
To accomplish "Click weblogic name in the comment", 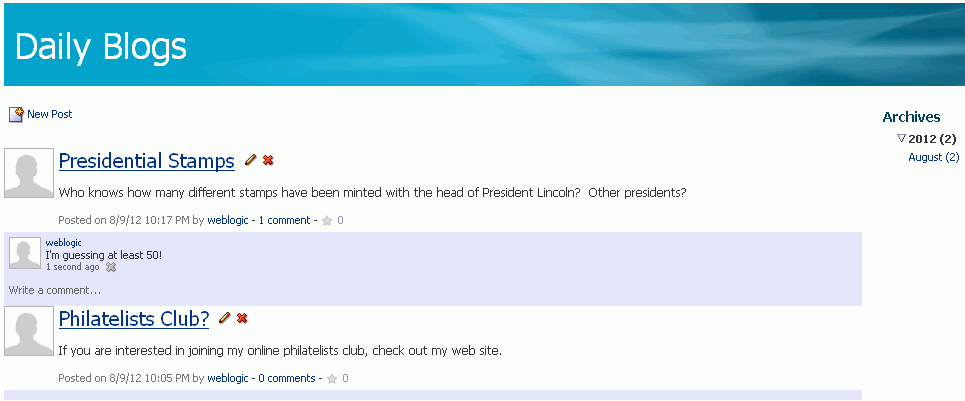I will tap(63, 243).
